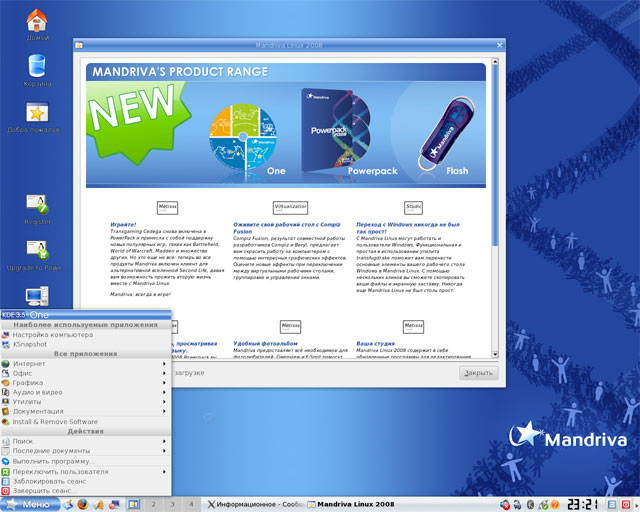Click Ваша студия heading link
The width and height of the screenshot is (640, 512).
click(376, 343)
